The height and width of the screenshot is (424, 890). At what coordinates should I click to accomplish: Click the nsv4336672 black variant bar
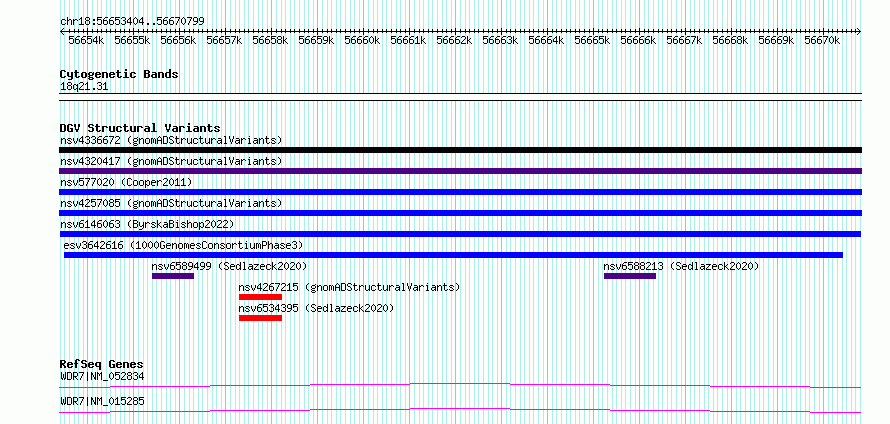[460, 150]
